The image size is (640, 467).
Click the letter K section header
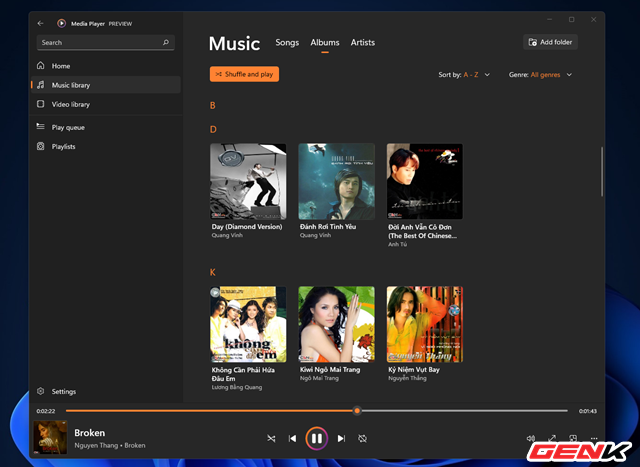point(213,272)
